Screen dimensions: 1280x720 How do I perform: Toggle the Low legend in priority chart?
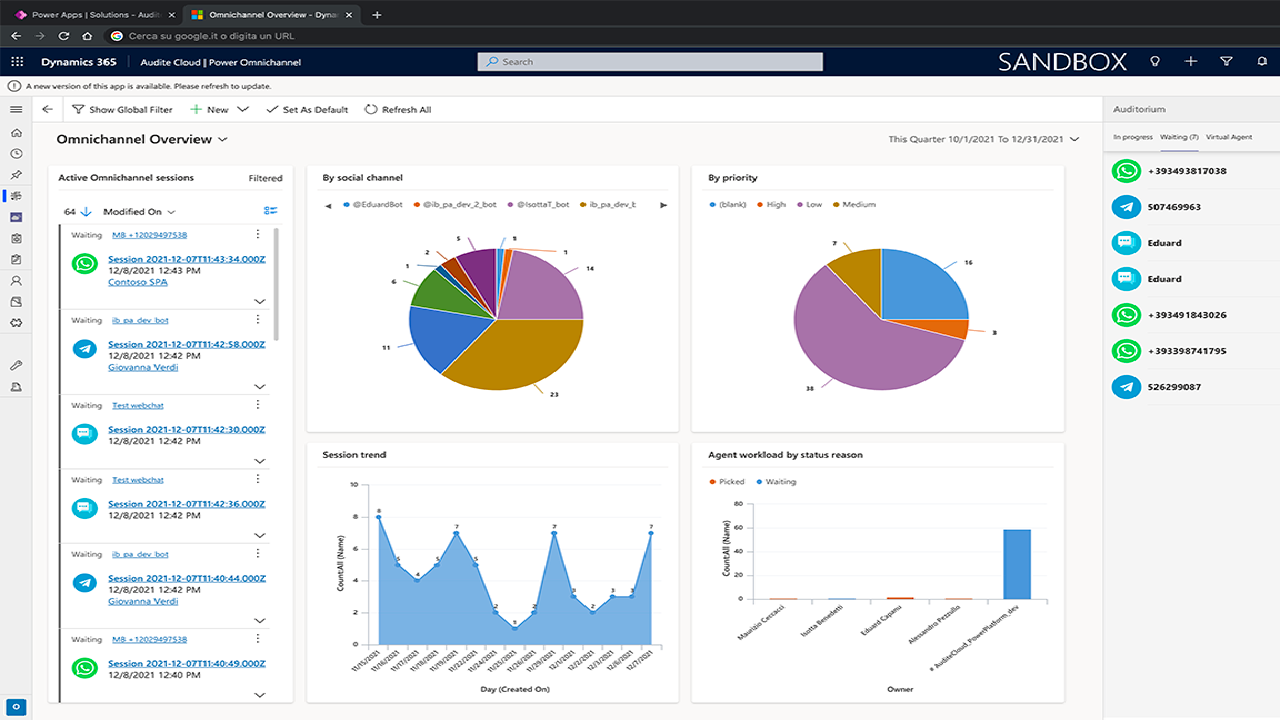[x=808, y=205]
